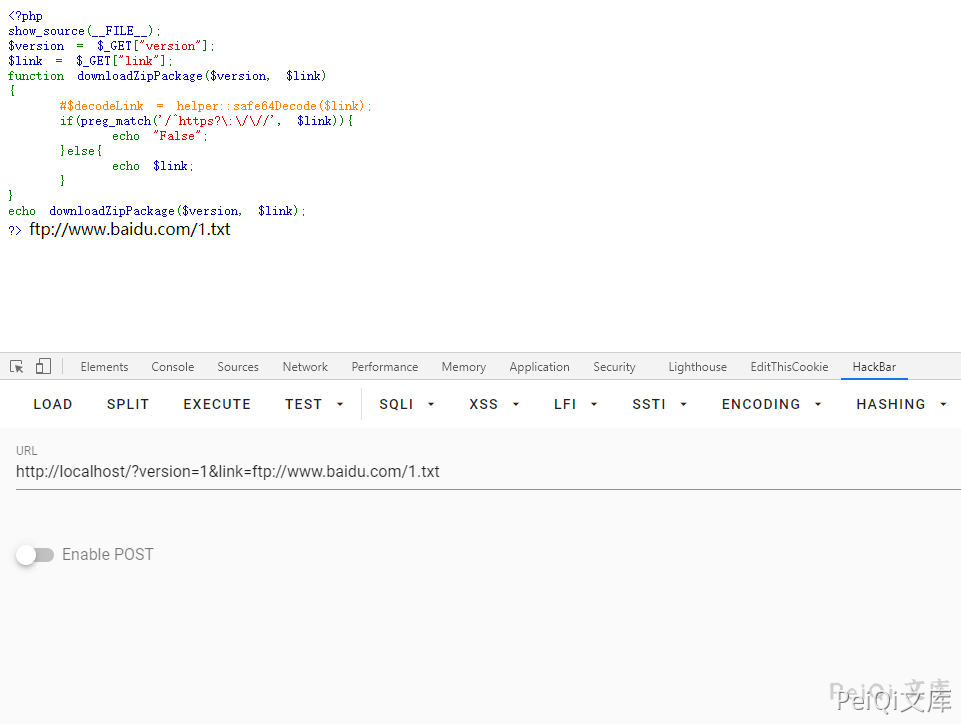Screen dimensions: 961x724
Task: Select the EditThisCookie tab
Action: (789, 367)
